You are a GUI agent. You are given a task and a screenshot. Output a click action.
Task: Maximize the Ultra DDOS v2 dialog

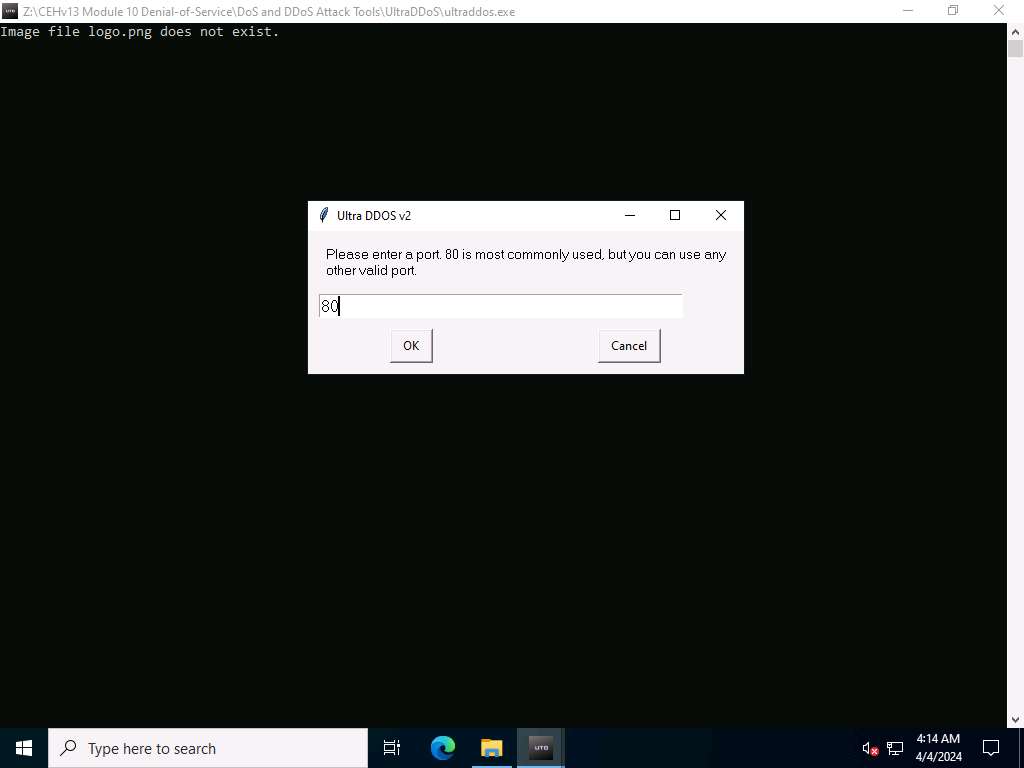click(675, 215)
